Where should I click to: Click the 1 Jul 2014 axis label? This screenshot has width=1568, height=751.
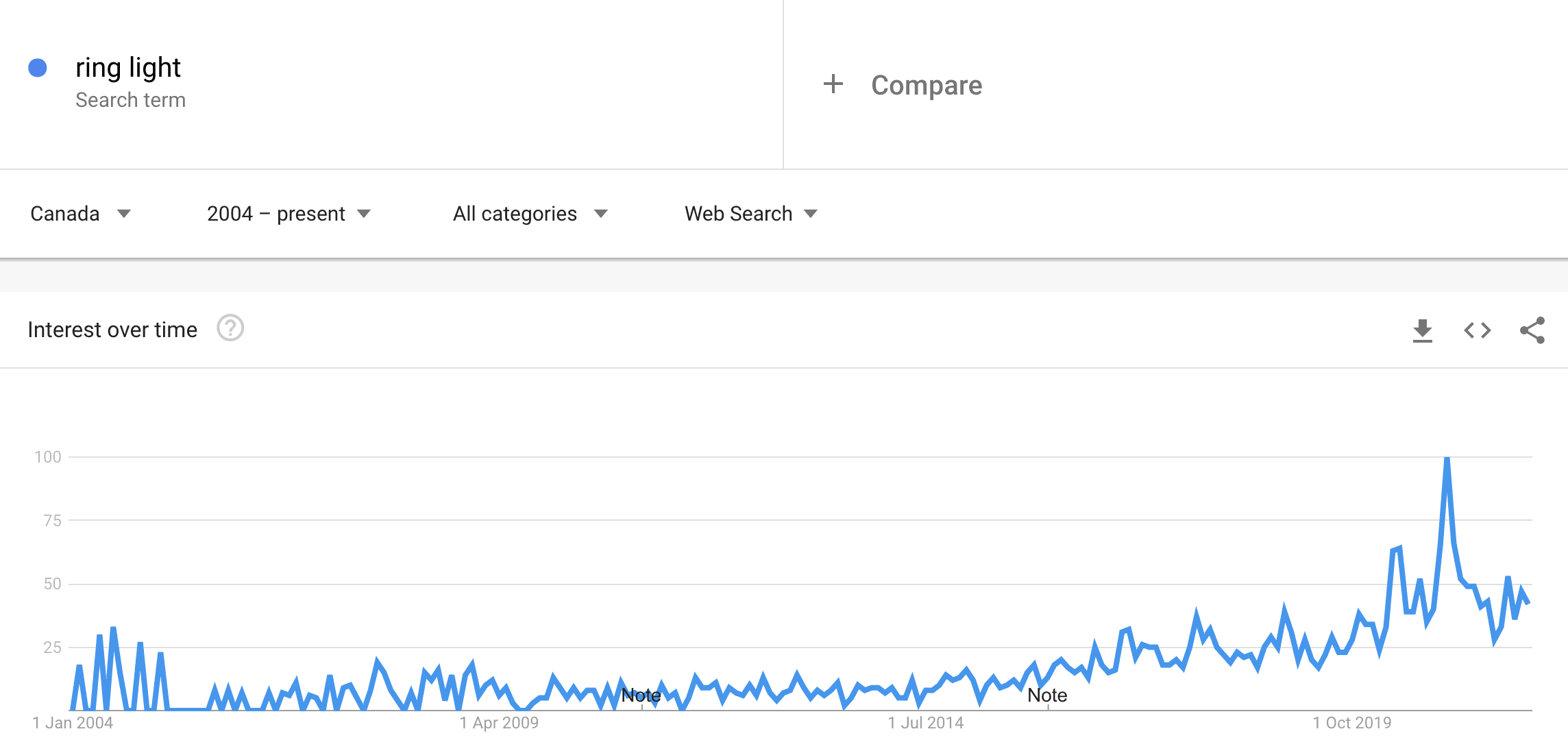click(926, 723)
